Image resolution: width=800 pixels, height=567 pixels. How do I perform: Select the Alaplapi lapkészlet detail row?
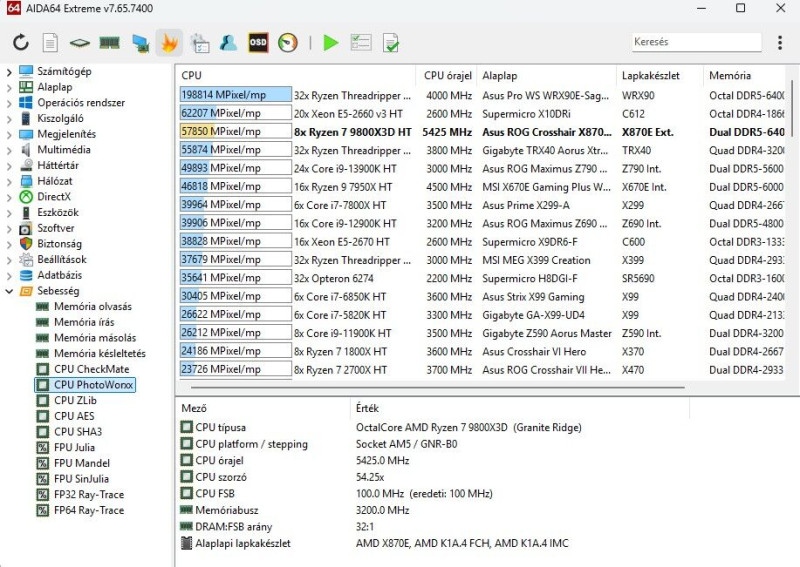point(433,543)
